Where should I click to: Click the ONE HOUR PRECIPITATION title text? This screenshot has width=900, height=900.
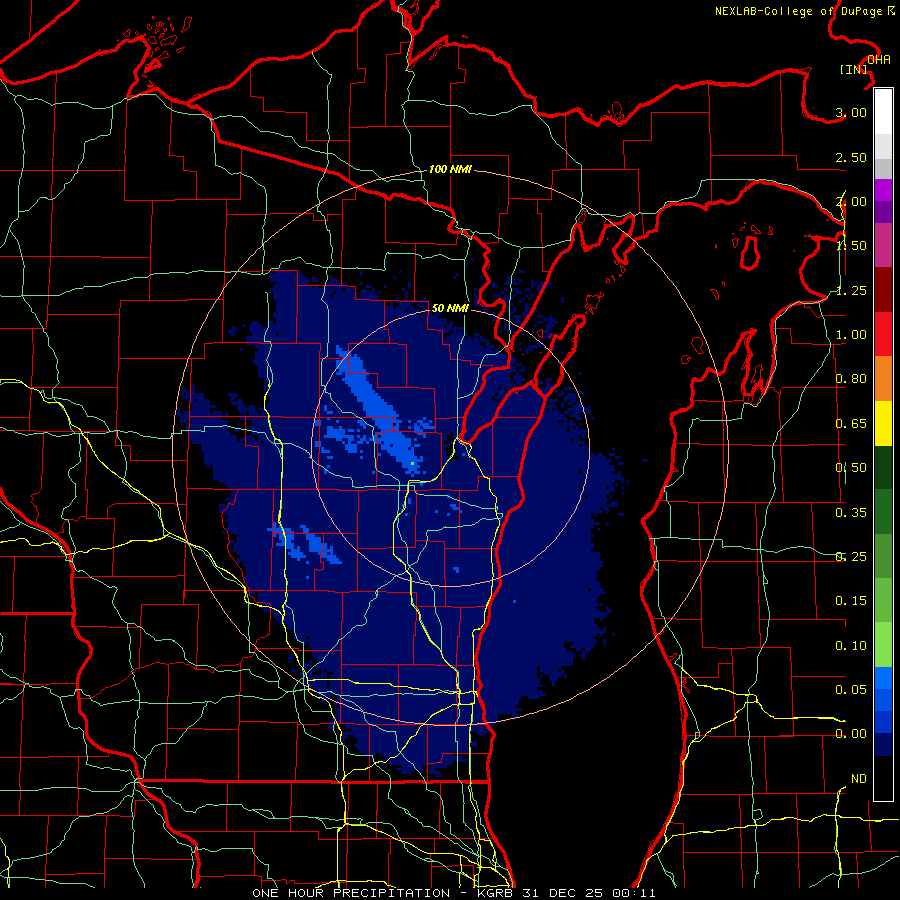tap(351, 893)
